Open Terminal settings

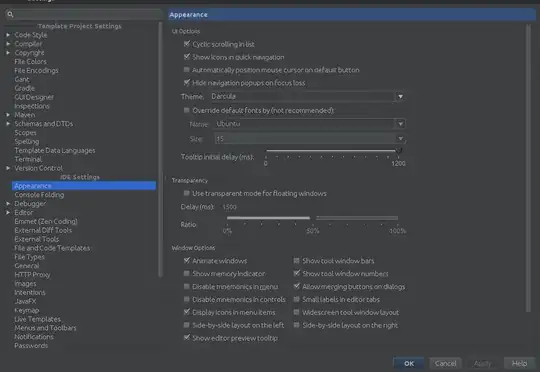28,159
